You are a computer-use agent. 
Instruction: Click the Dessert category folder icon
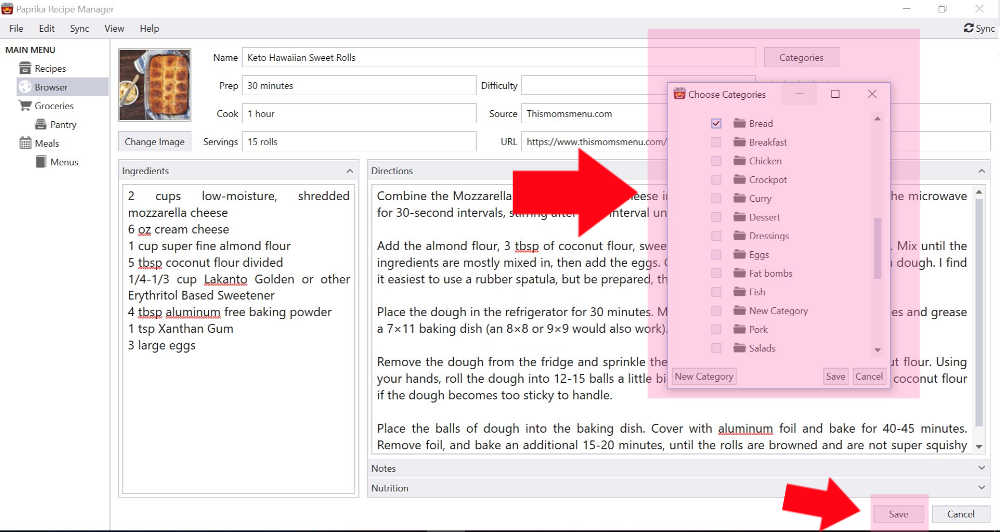[740, 217]
